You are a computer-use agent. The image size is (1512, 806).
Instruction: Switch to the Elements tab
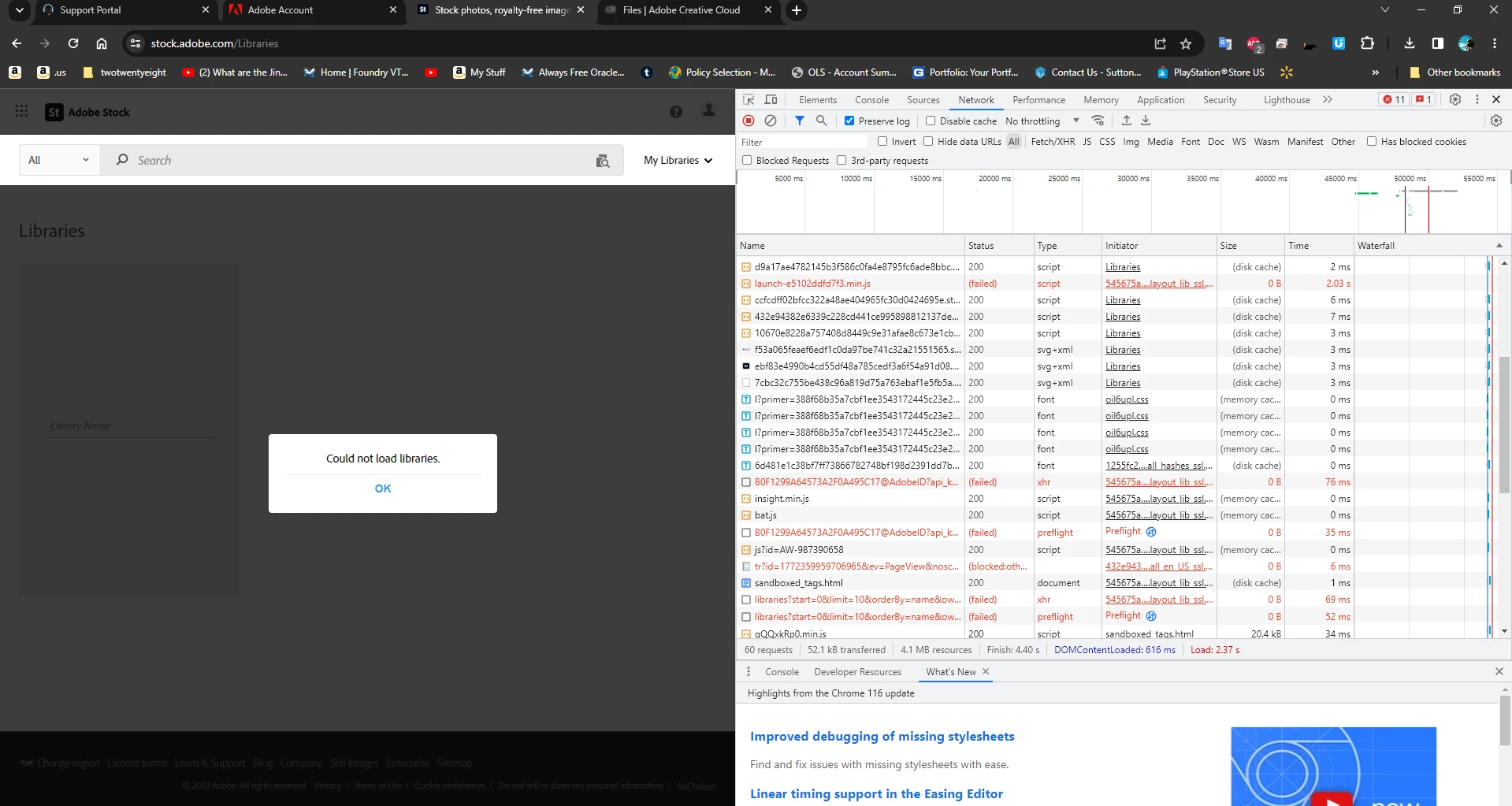pos(818,99)
